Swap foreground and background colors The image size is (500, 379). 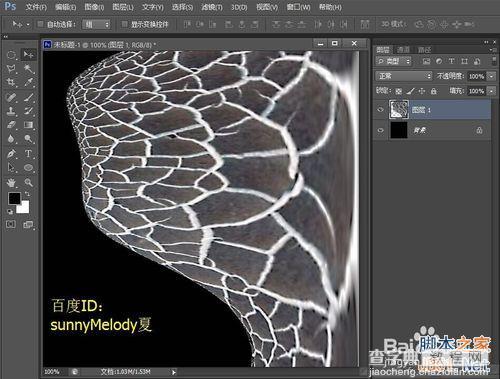pos(27,194)
